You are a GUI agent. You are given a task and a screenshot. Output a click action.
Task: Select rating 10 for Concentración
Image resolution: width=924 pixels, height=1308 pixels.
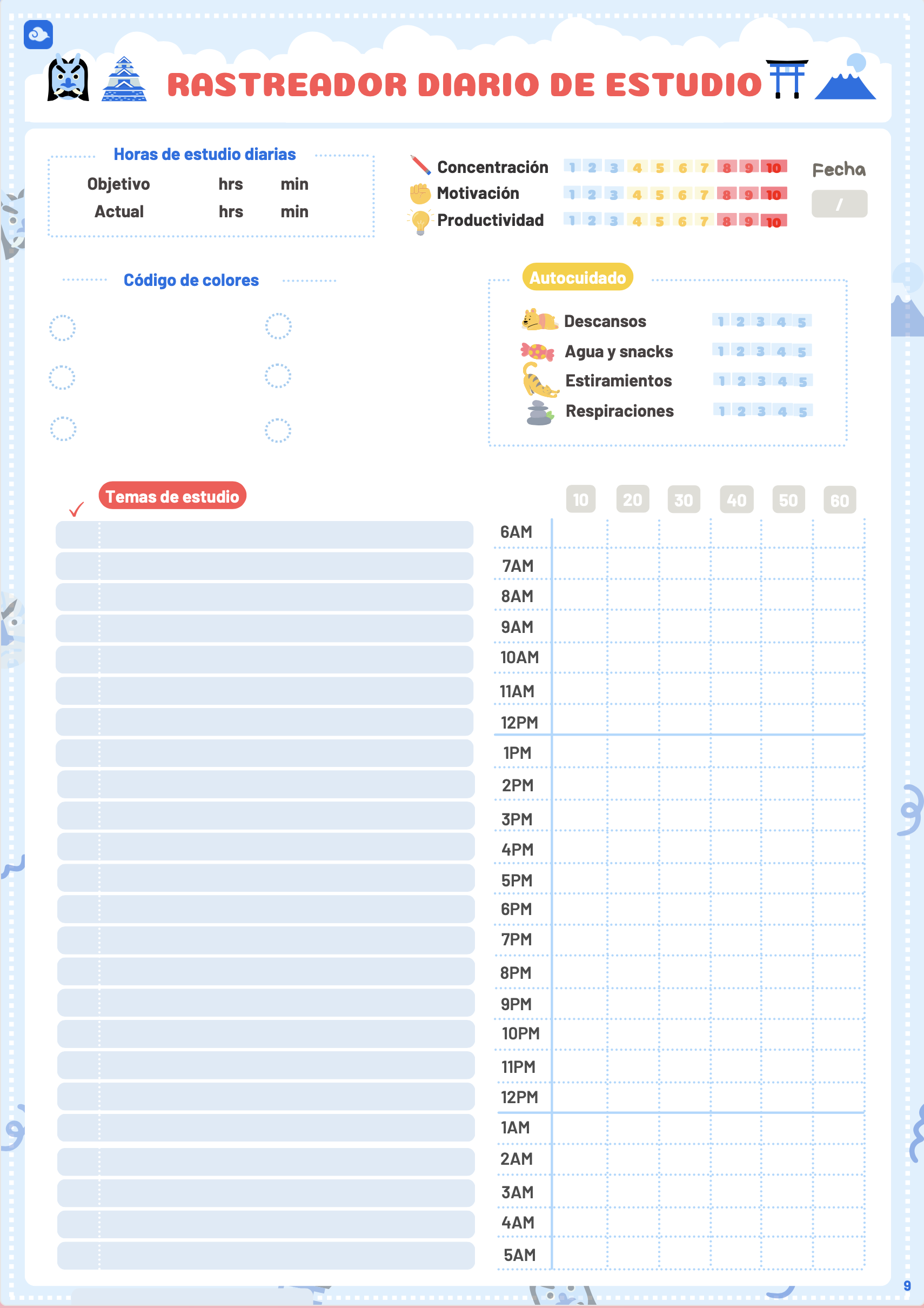click(773, 168)
